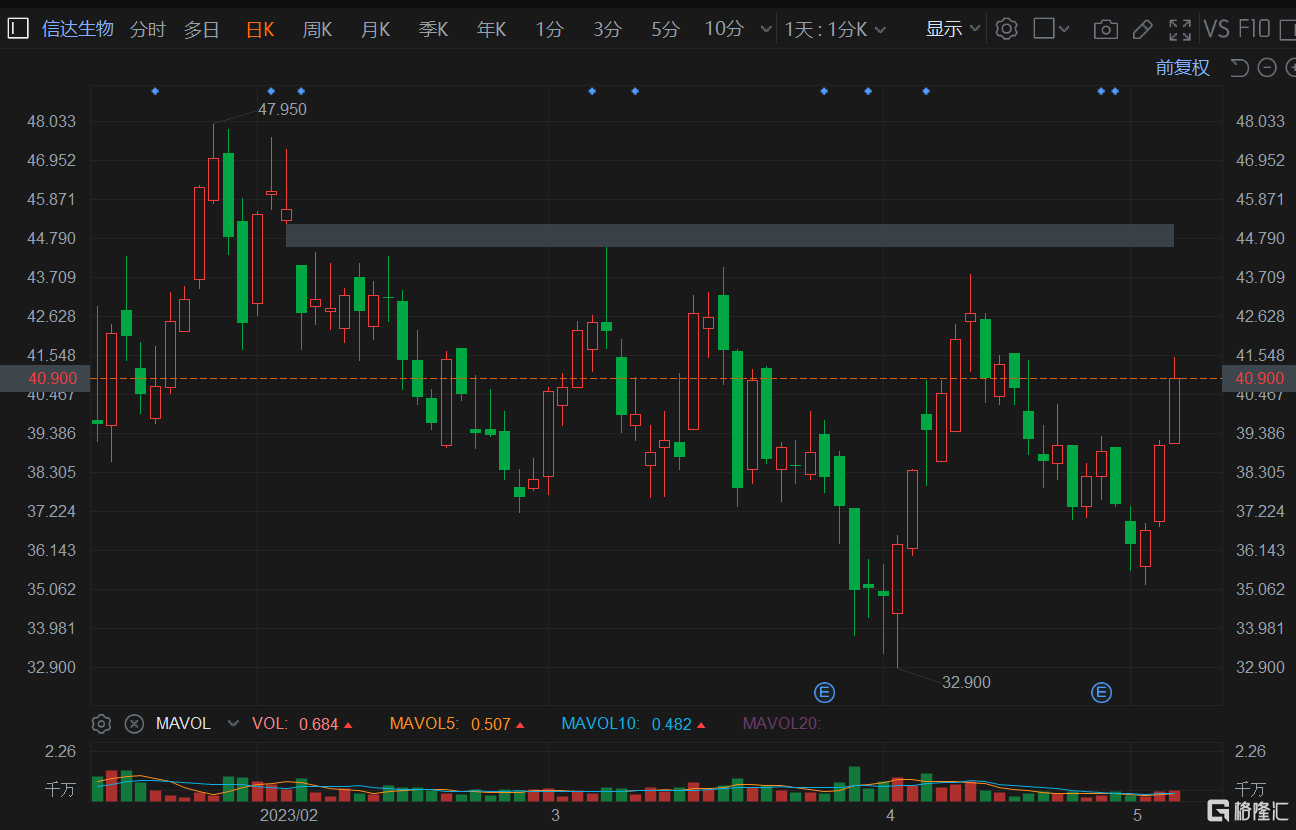Click the 47.950 high price label
The image size is (1296, 830).
click(x=282, y=110)
